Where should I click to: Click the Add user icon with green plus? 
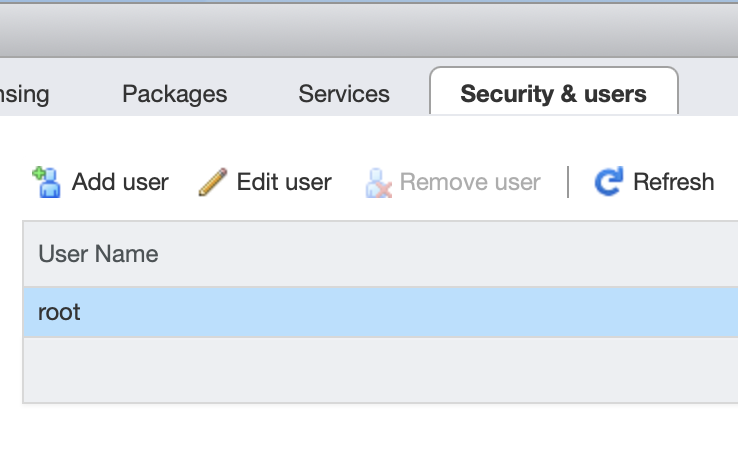tap(45, 181)
